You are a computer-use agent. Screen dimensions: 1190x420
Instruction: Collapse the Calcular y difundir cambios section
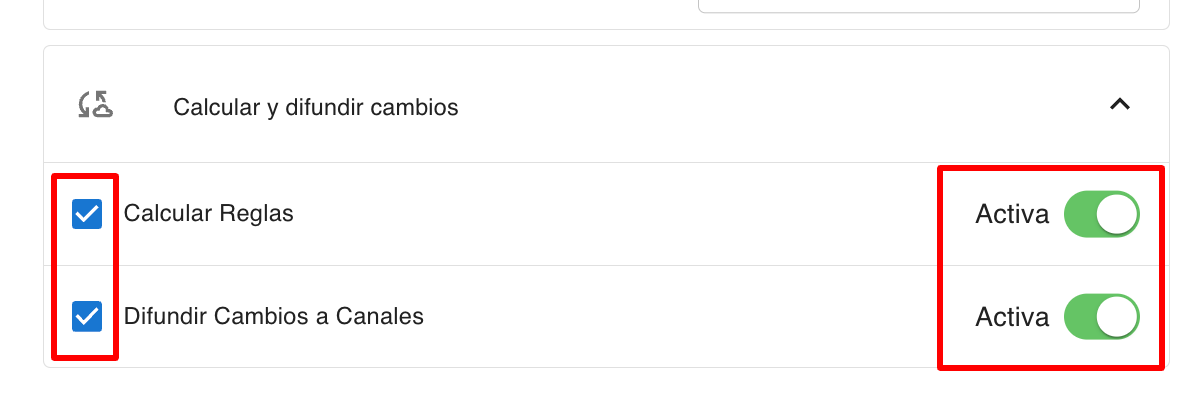pyautogui.click(x=1120, y=104)
